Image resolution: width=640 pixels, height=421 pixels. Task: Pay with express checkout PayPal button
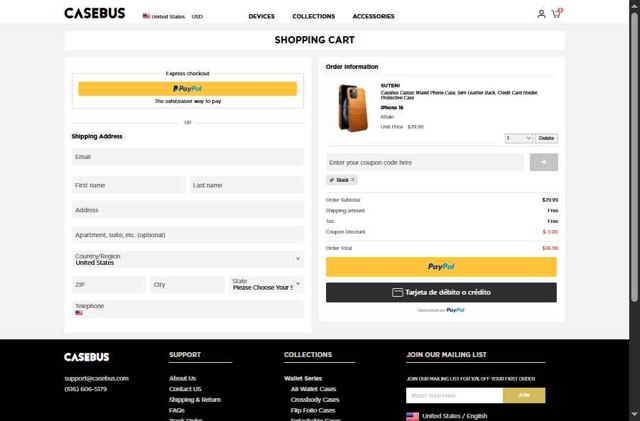187,89
